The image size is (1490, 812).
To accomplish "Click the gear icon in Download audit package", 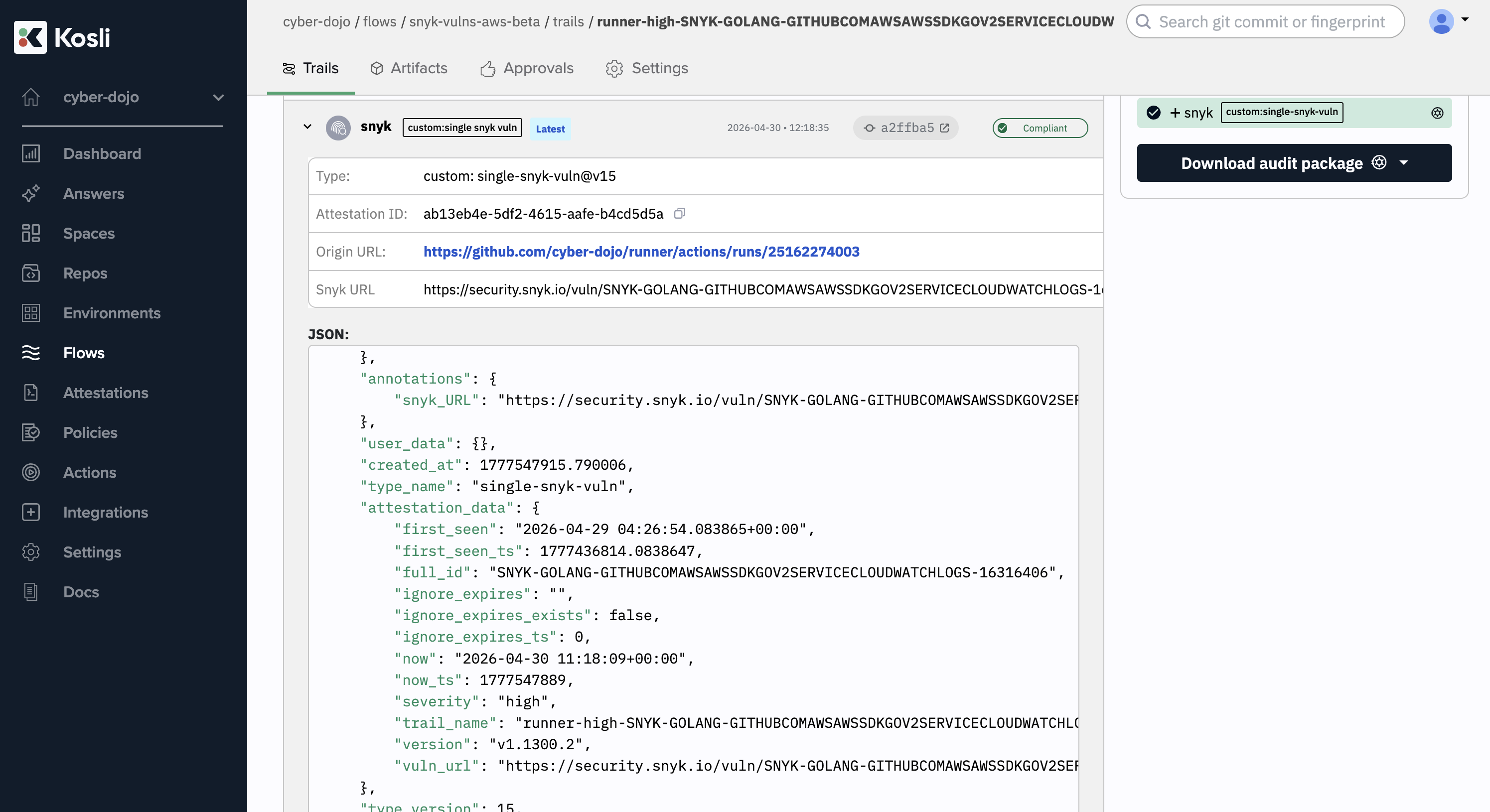I will coord(1379,162).
